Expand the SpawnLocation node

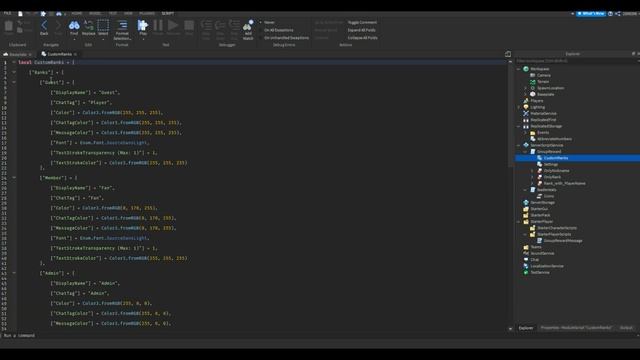[526, 88]
